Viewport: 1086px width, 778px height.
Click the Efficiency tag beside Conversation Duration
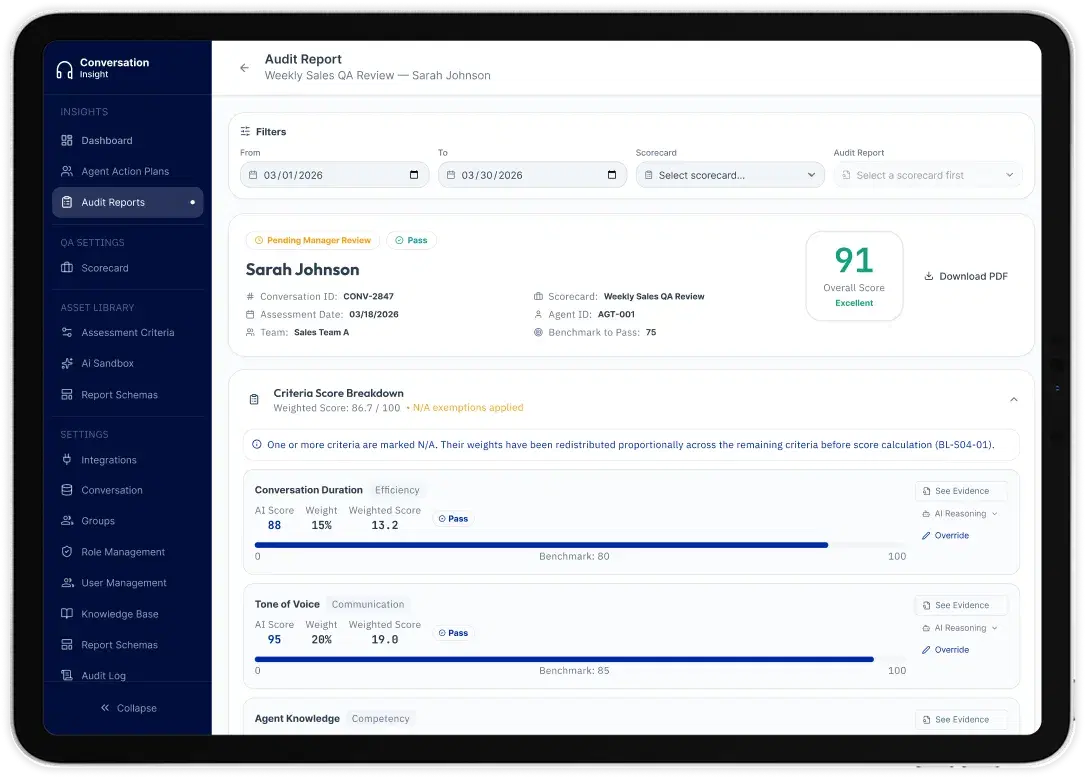tap(397, 490)
